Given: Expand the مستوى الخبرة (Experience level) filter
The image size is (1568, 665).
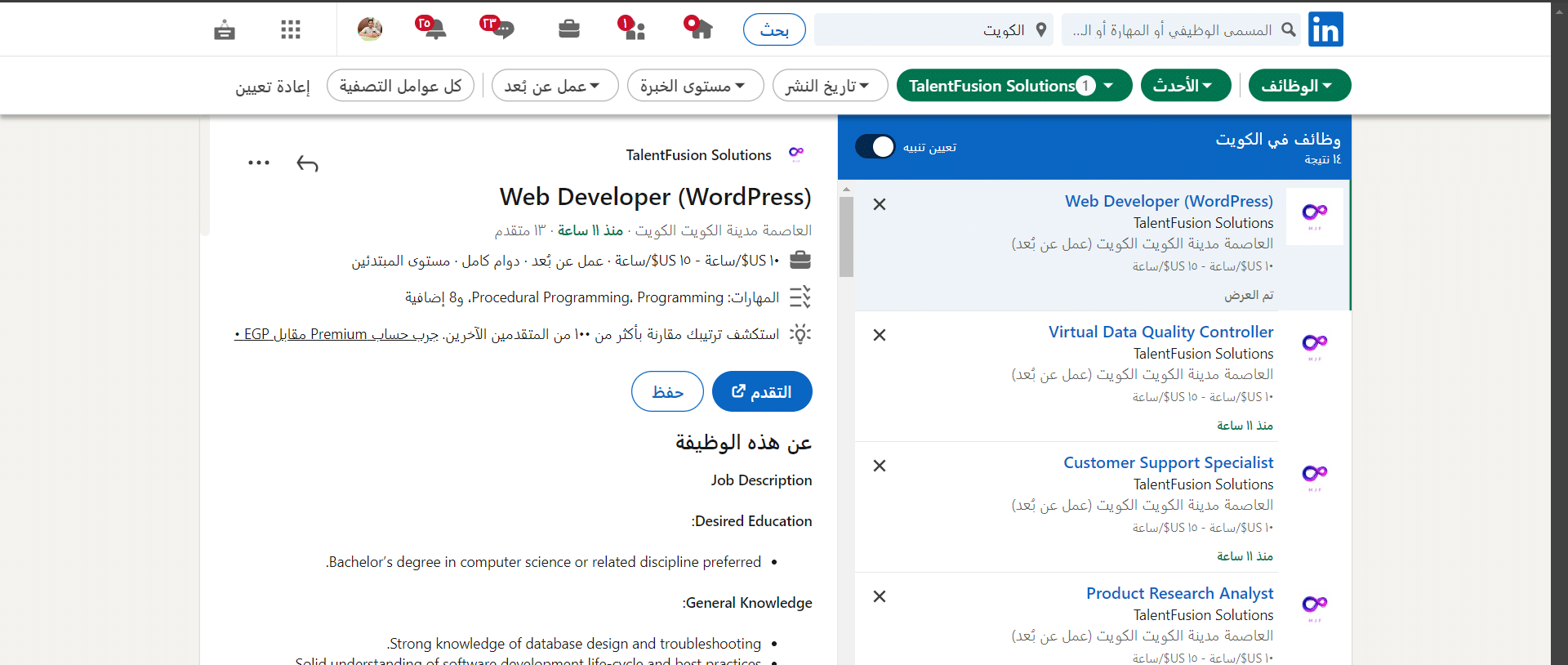Looking at the screenshot, I should 695,86.
